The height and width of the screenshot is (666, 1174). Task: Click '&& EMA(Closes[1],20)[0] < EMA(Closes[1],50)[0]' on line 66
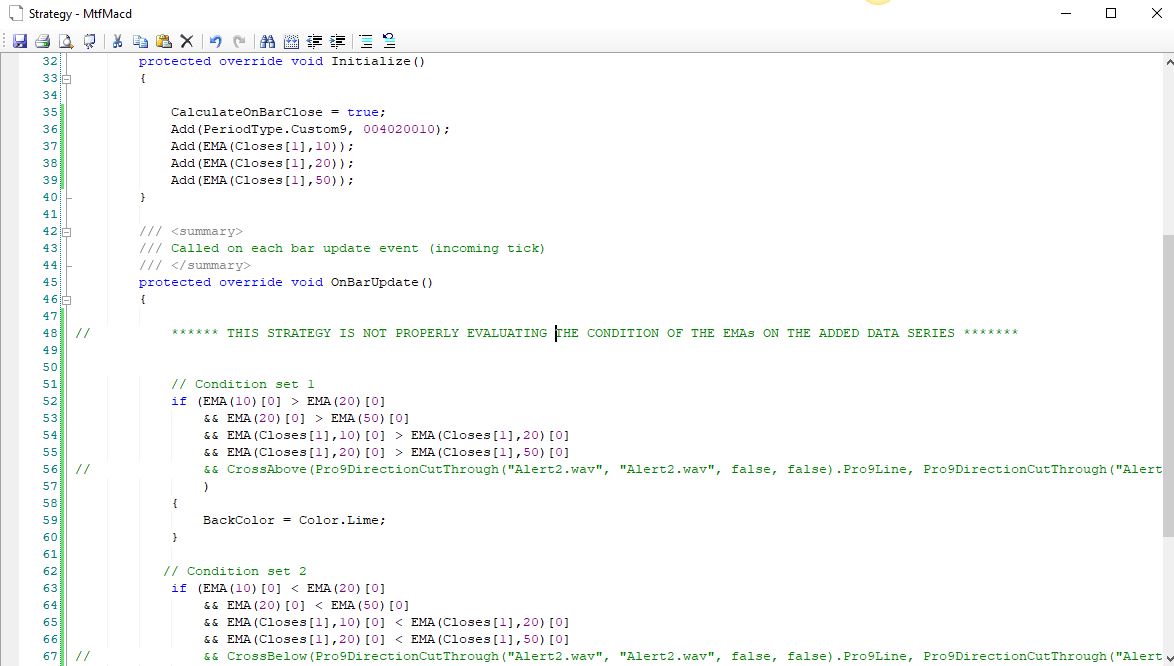386,639
